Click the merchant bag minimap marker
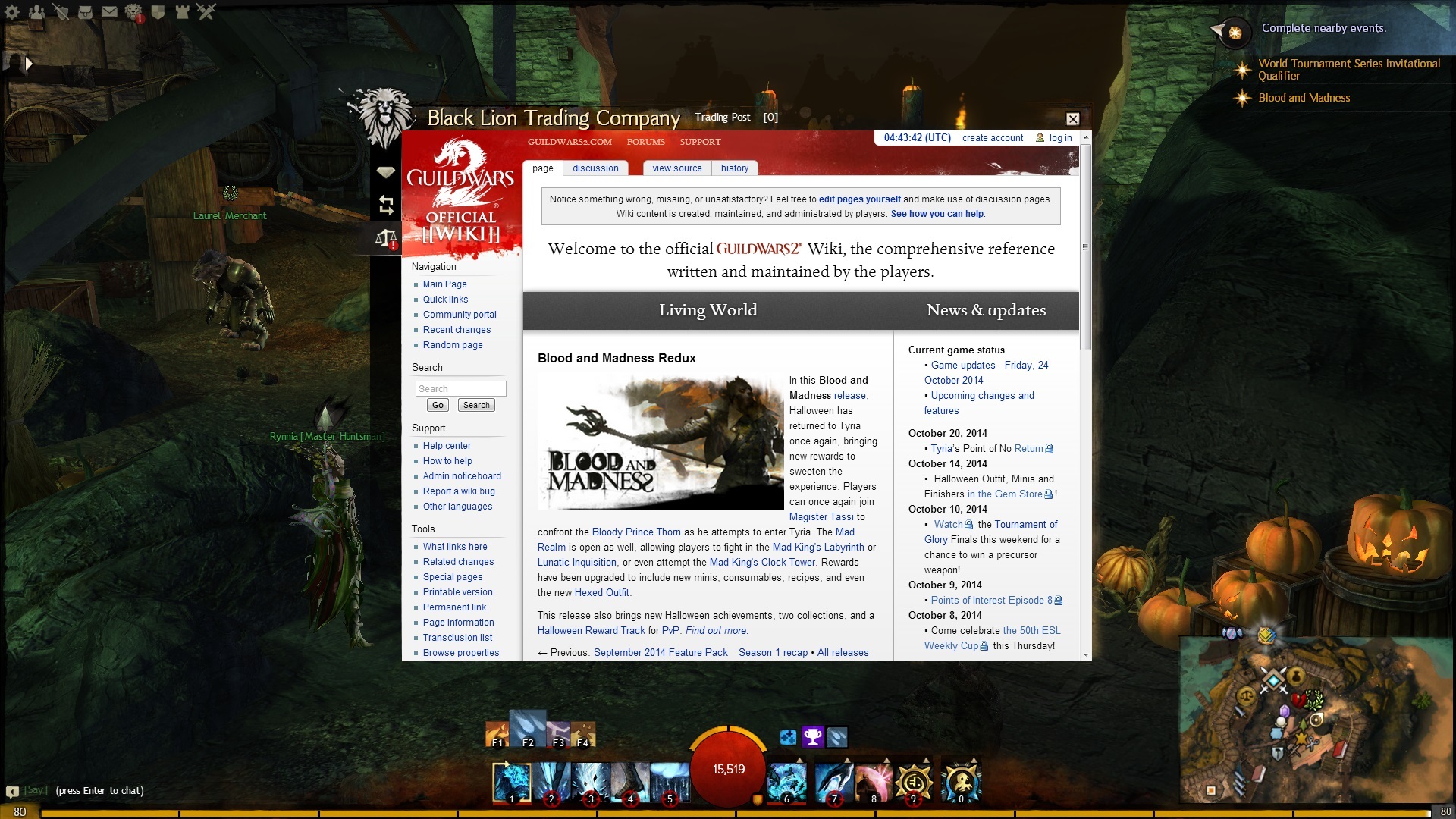Image resolution: width=1456 pixels, height=819 pixels. pos(1294,675)
